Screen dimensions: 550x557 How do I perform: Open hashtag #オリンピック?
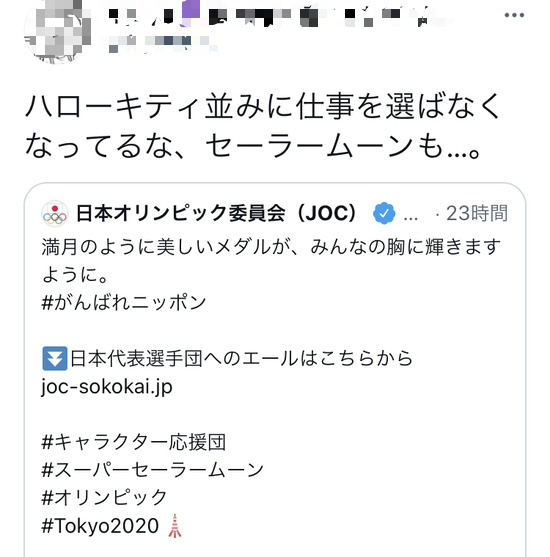[104, 498]
